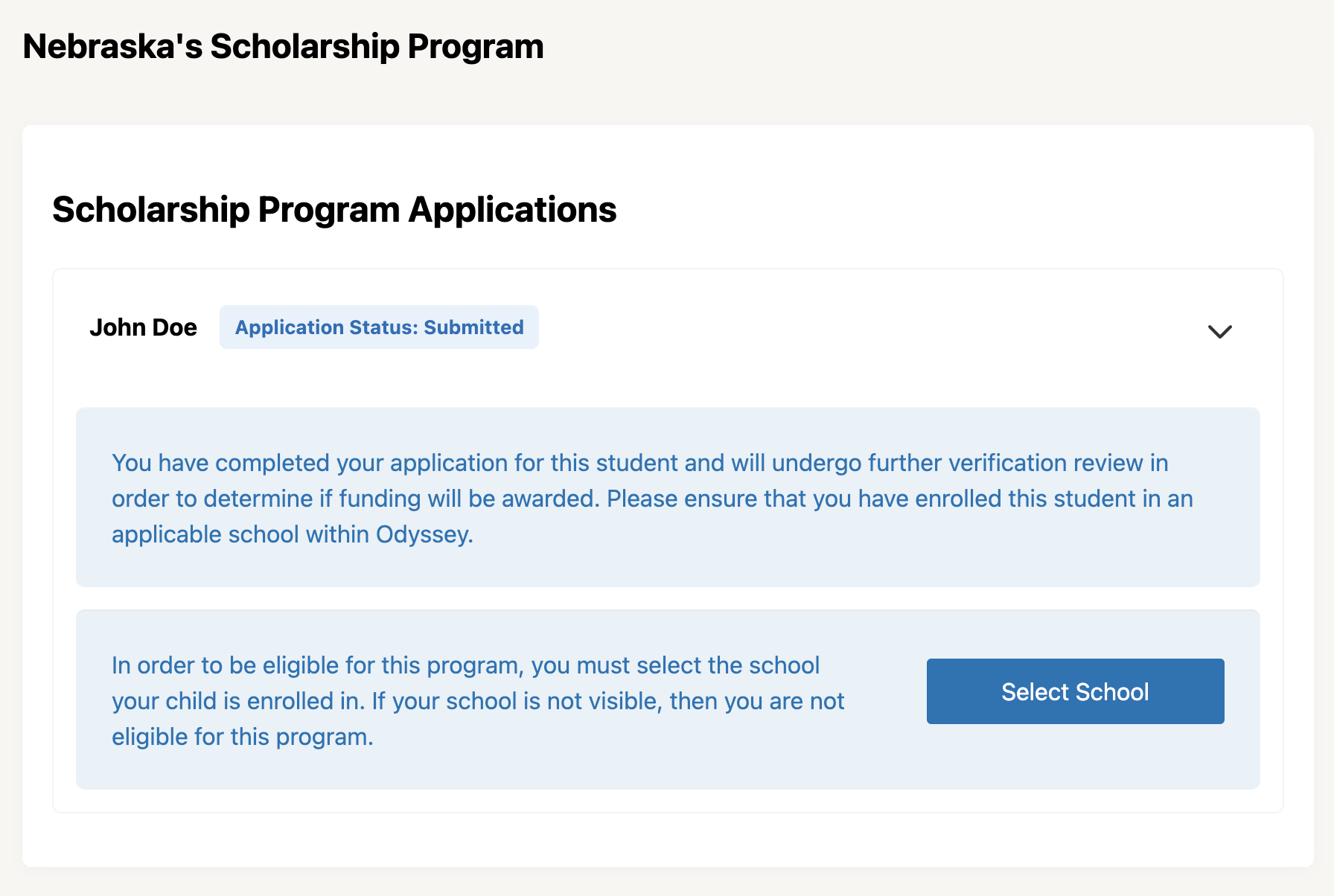Click the 'In order to be eligible' line
Viewport: 1334px width, 896px height.
(465, 665)
